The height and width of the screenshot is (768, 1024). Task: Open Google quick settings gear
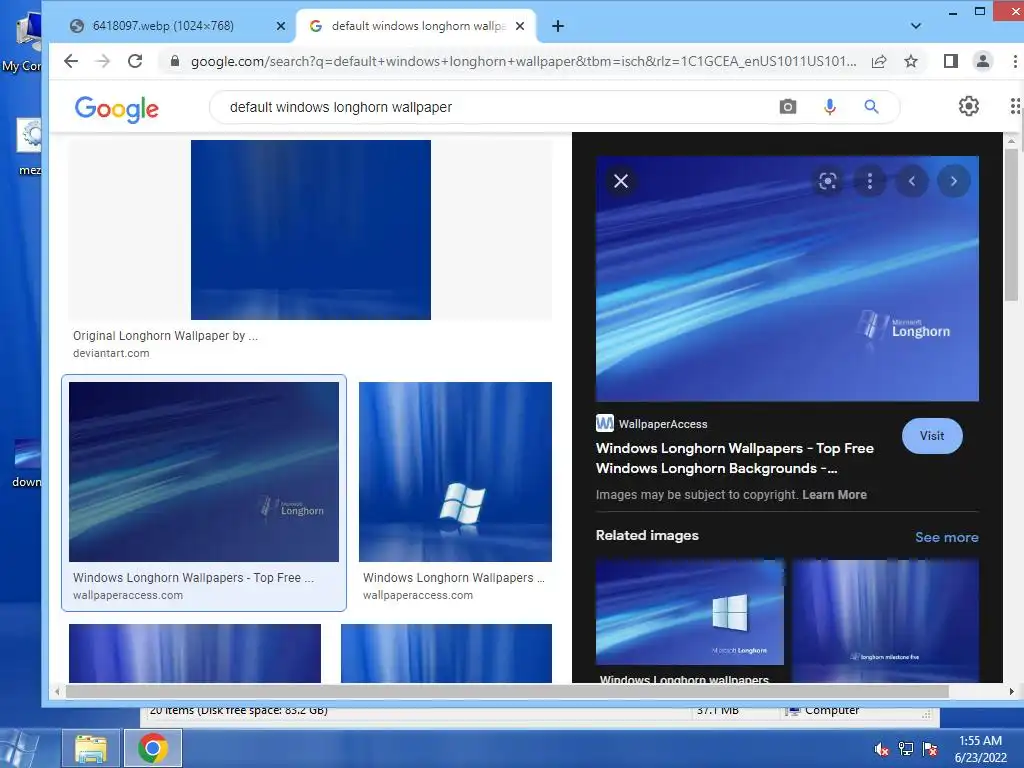pyautogui.click(x=968, y=106)
